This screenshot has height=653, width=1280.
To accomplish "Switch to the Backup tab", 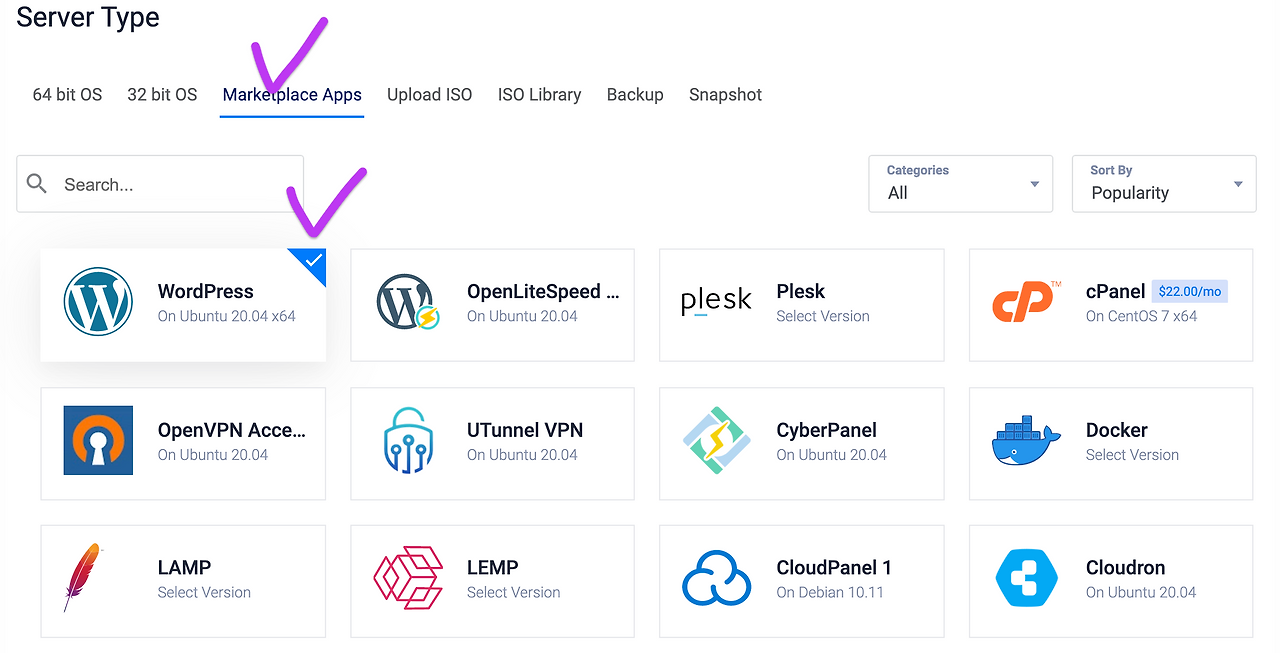I will click(x=635, y=95).
